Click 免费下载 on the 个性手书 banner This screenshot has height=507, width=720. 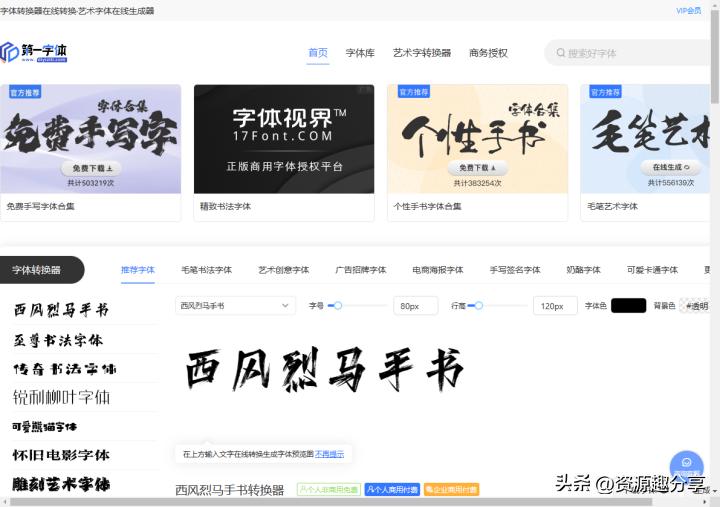478,168
